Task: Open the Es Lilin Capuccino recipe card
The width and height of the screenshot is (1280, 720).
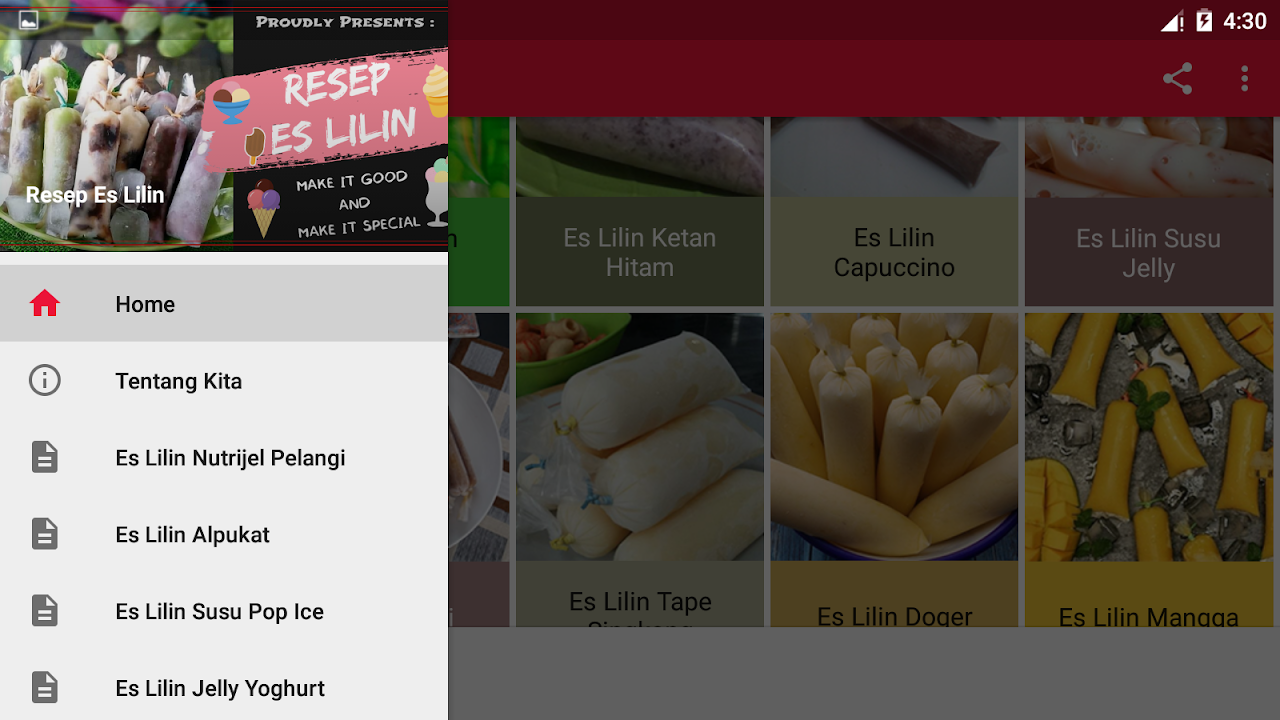Action: click(x=894, y=212)
